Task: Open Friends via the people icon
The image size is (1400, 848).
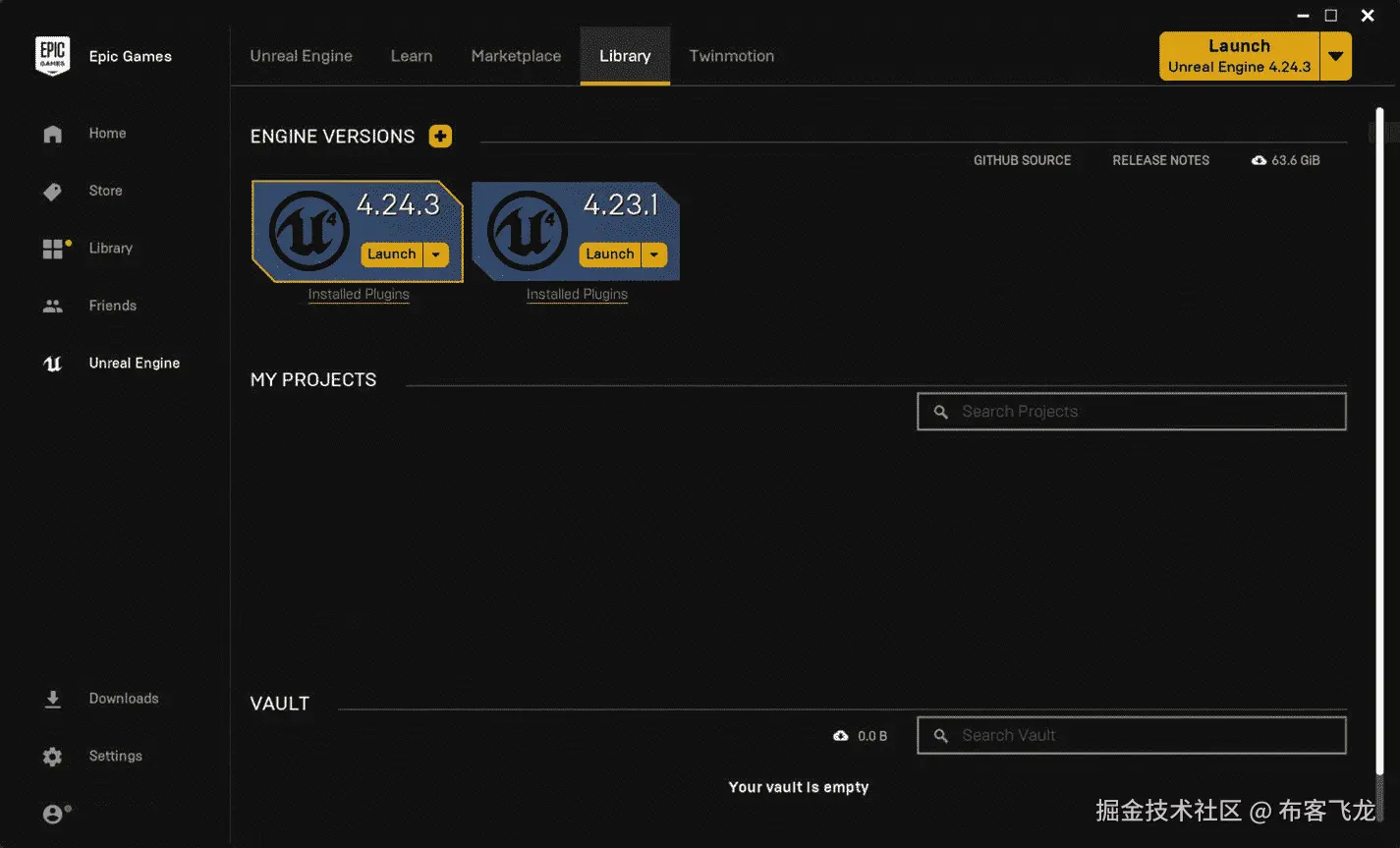Action: [x=53, y=306]
